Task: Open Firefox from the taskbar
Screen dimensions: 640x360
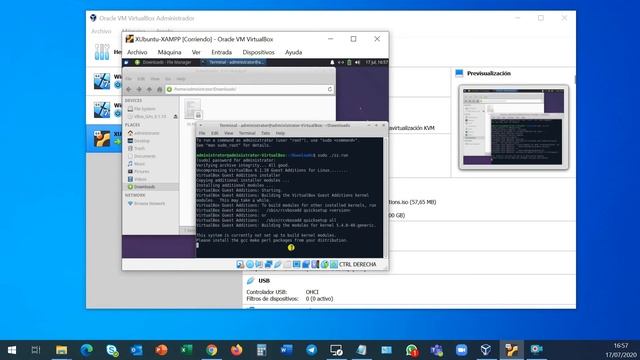Action: pos(236,350)
